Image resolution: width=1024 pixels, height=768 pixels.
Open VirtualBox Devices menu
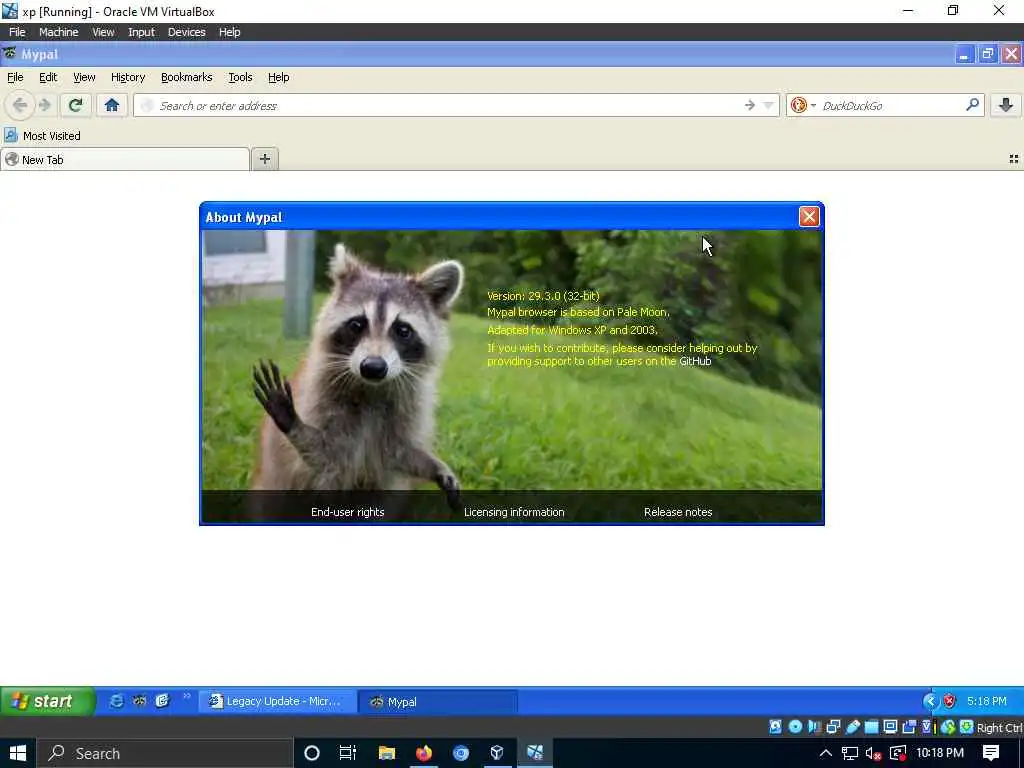pyautogui.click(x=186, y=31)
